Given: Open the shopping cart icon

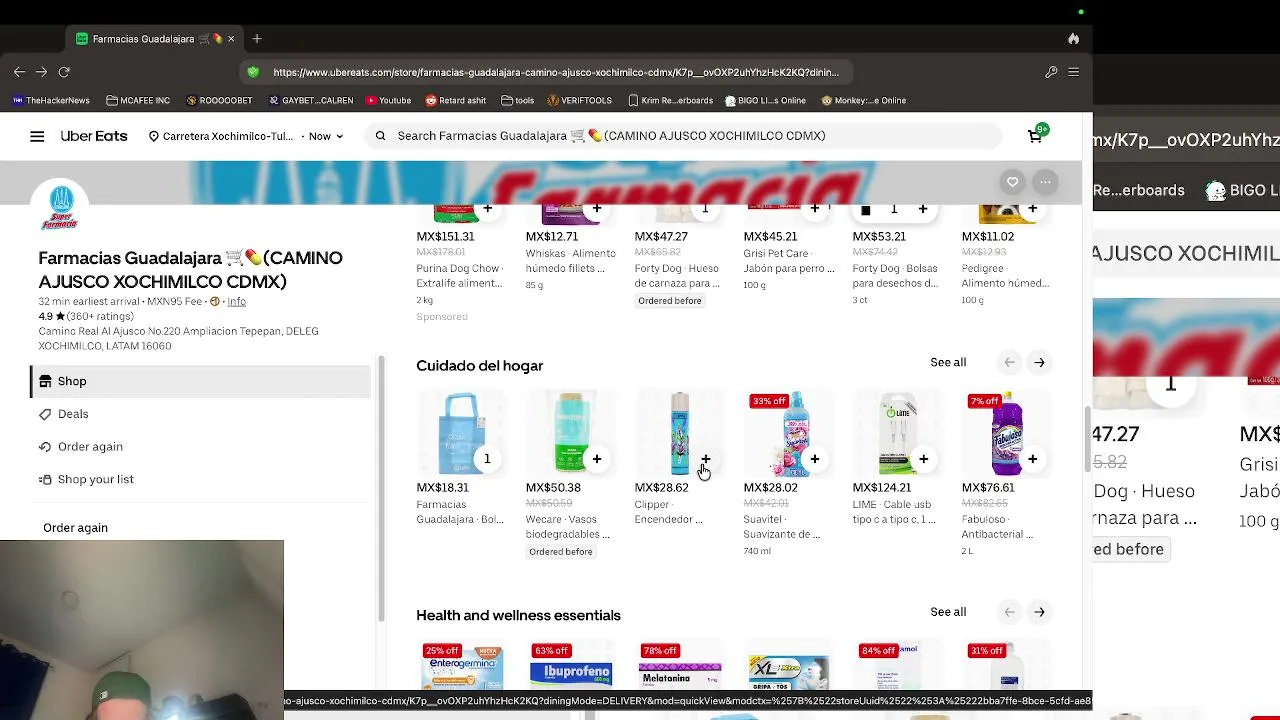Looking at the screenshot, I should pyautogui.click(x=1035, y=136).
